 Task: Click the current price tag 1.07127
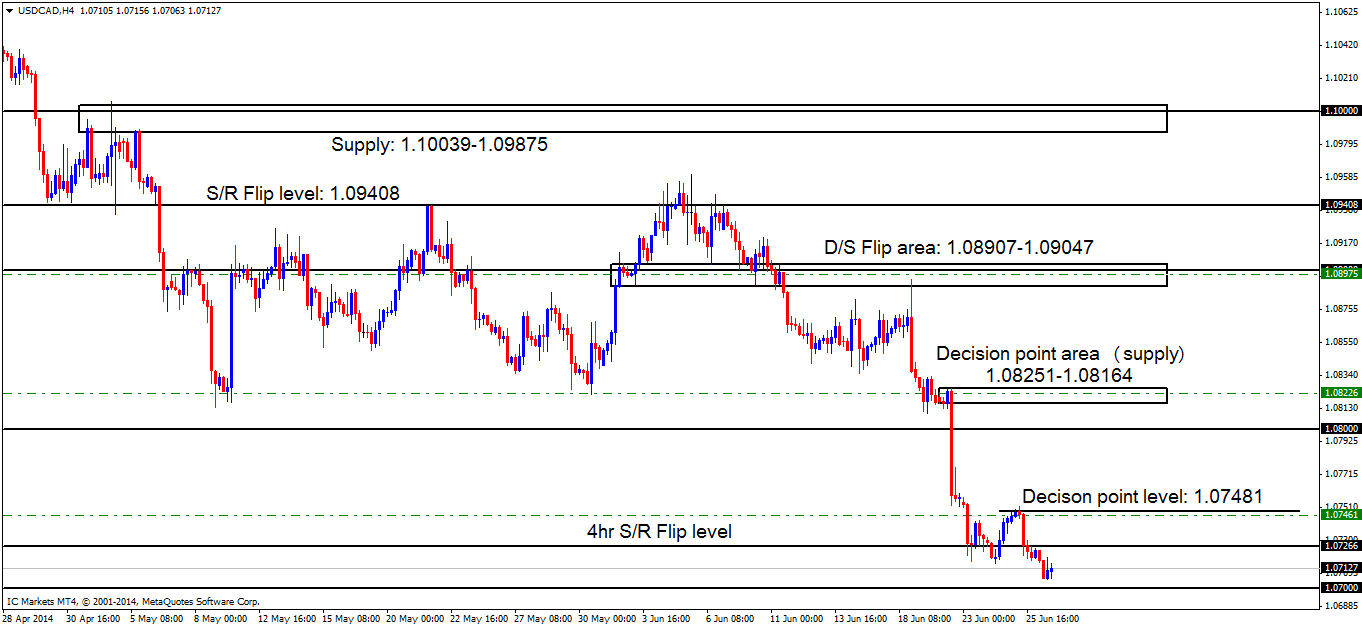(1340, 567)
